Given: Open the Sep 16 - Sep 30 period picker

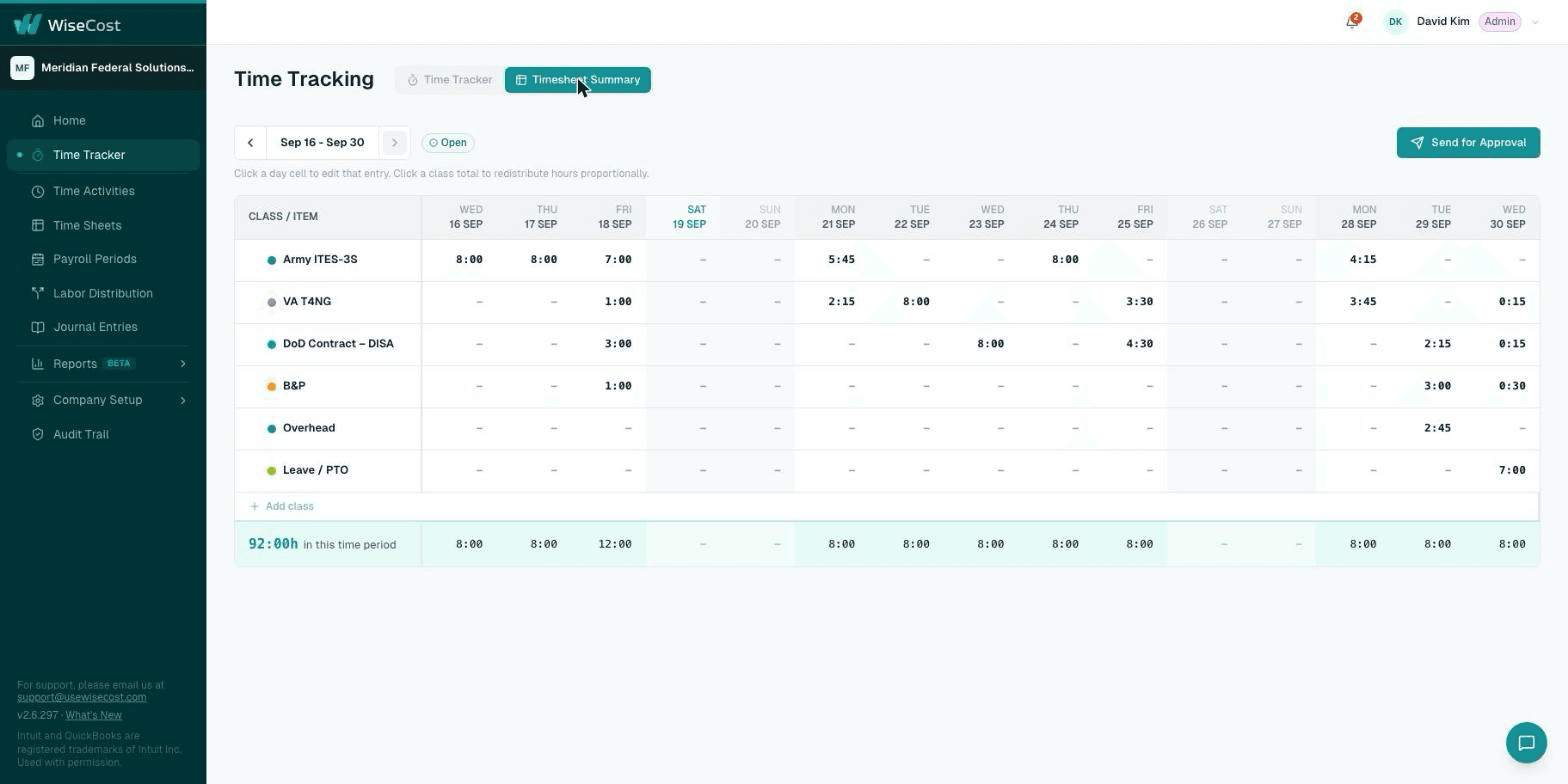Looking at the screenshot, I should click(x=322, y=143).
